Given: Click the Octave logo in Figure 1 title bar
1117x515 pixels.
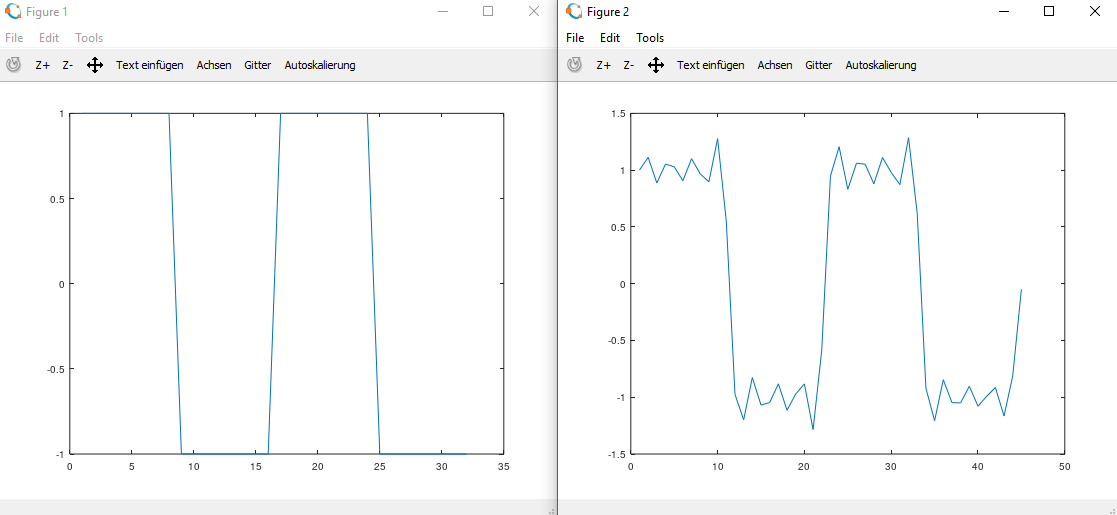Looking at the screenshot, I should (x=13, y=11).
